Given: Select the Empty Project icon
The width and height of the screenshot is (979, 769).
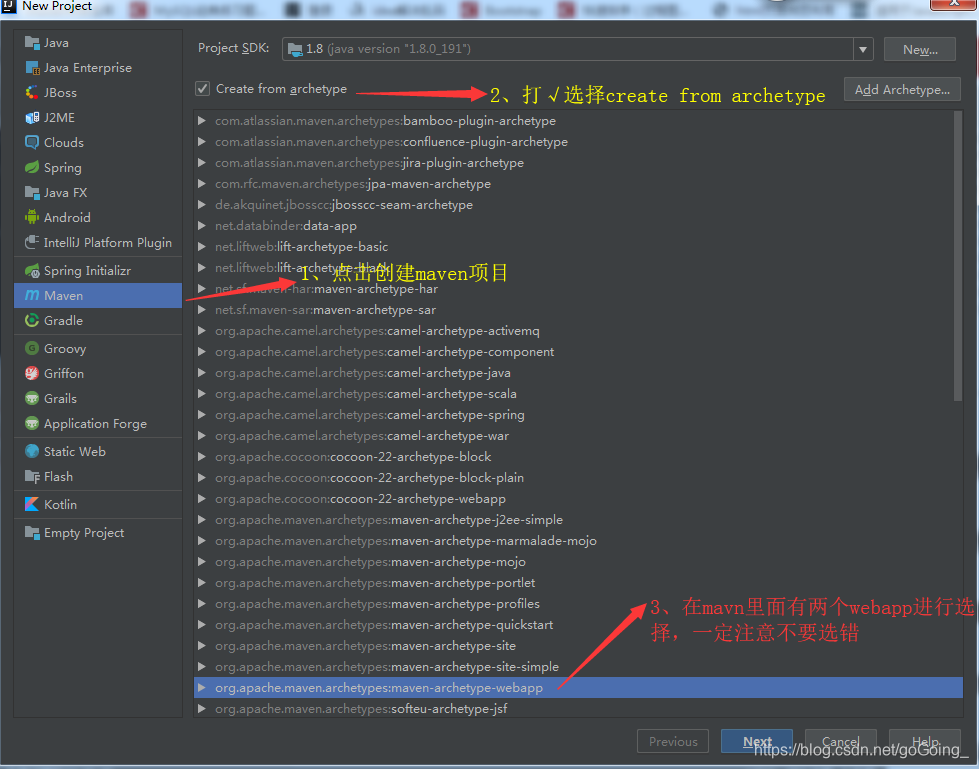Looking at the screenshot, I should click(x=32, y=532).
